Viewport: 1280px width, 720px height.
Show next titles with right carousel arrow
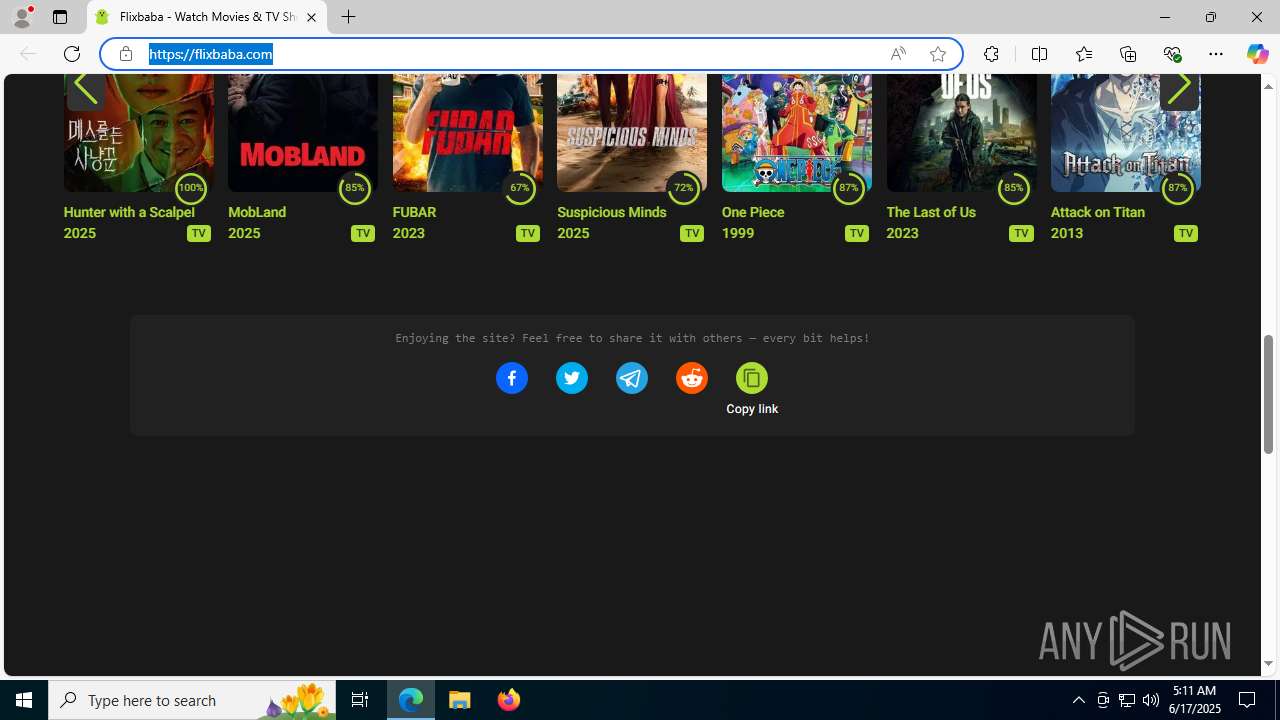(x=1179, y=88)
